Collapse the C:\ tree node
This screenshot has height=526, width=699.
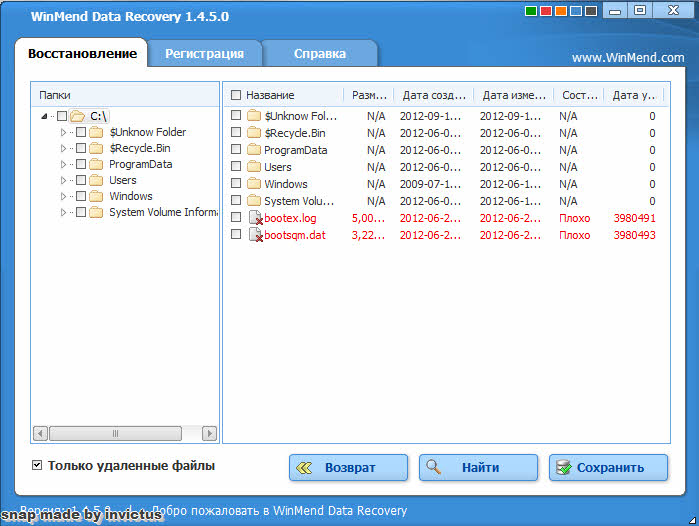[44, 116]
